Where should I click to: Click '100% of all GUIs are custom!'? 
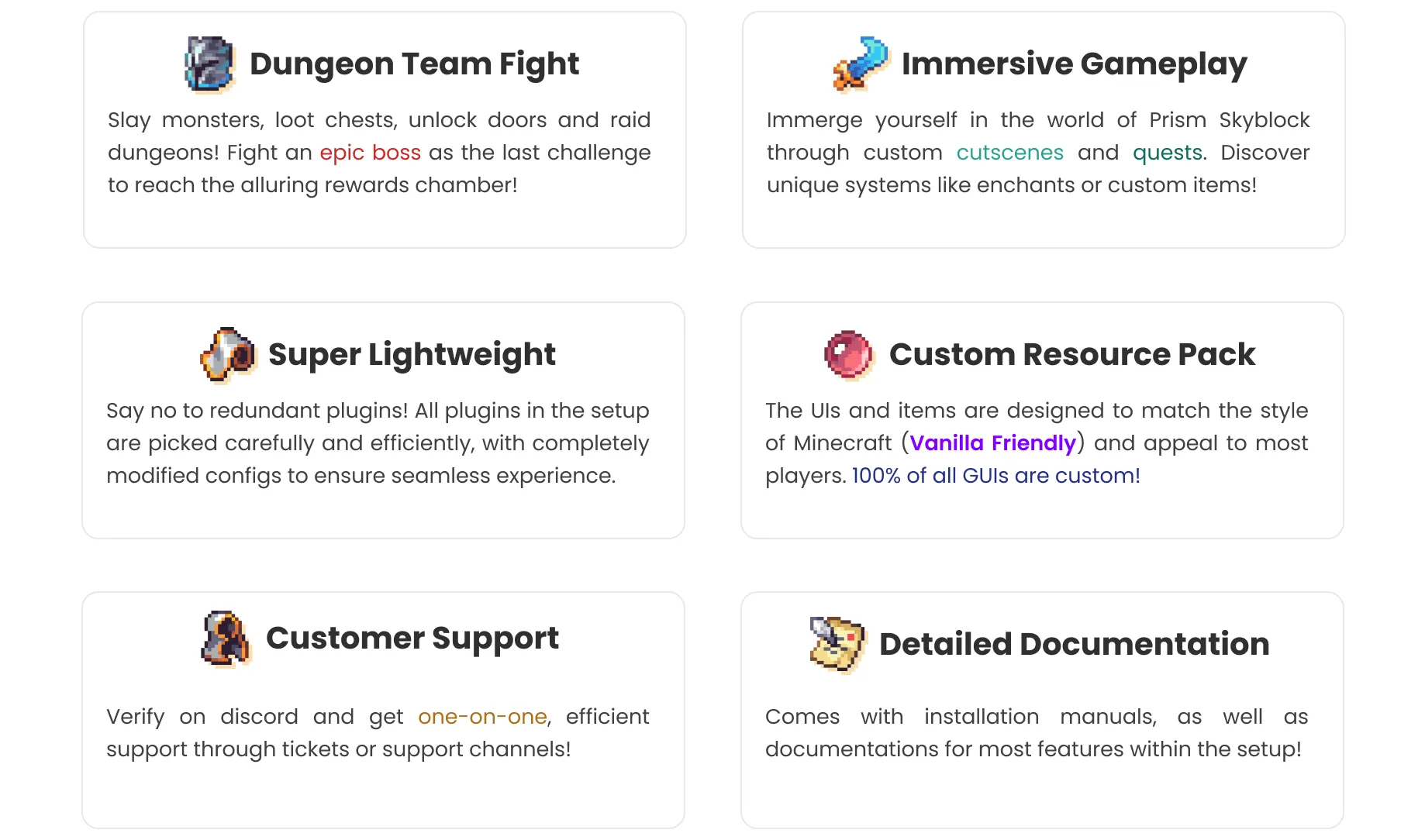tap(995, 476)
